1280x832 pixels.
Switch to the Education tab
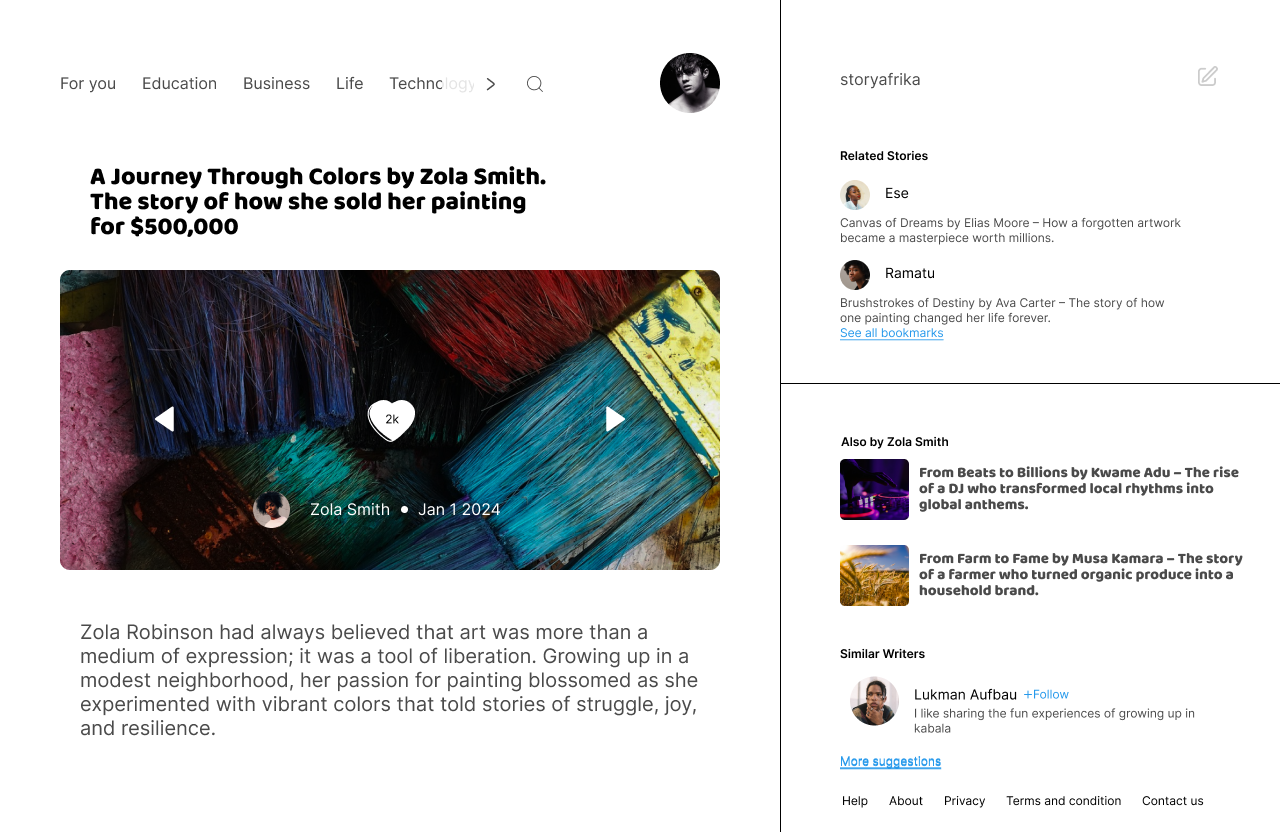(x=179, y=84)
